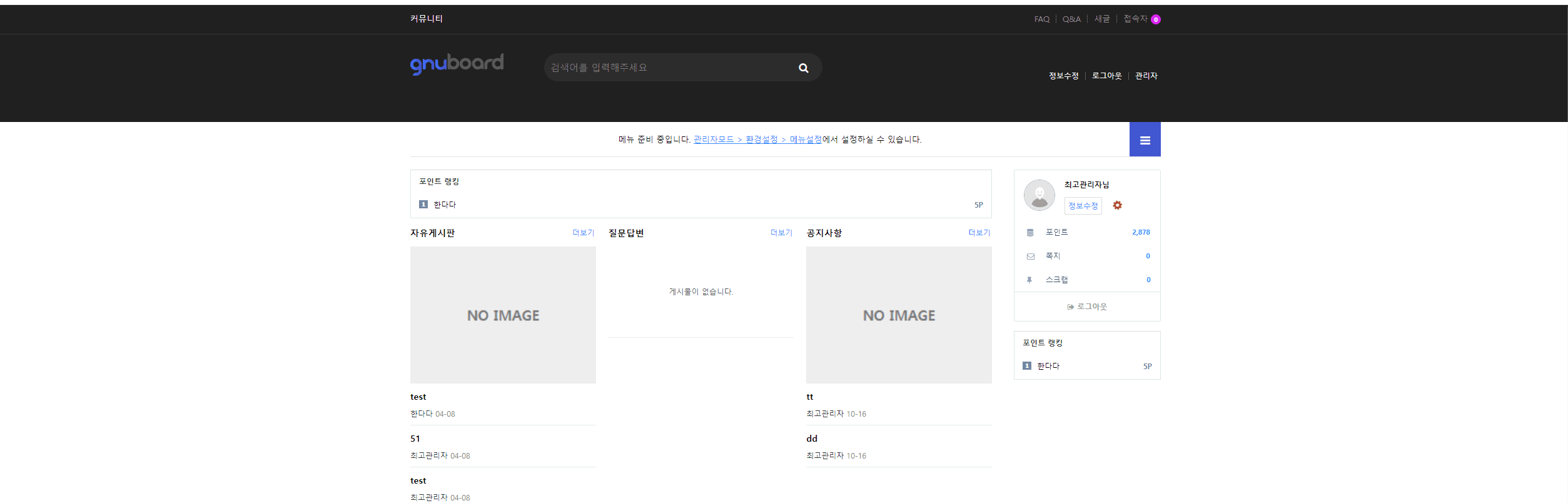Click 더보기 next to 공지사항
Screen dimensions: 1568x503
(x=979, y=233)
